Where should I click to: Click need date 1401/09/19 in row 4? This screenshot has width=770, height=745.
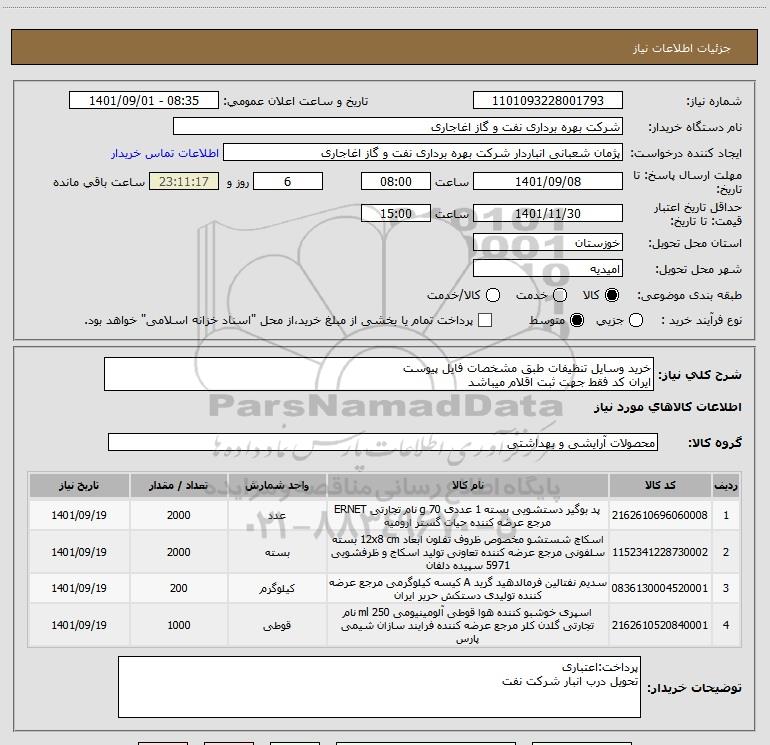[79, 625]
